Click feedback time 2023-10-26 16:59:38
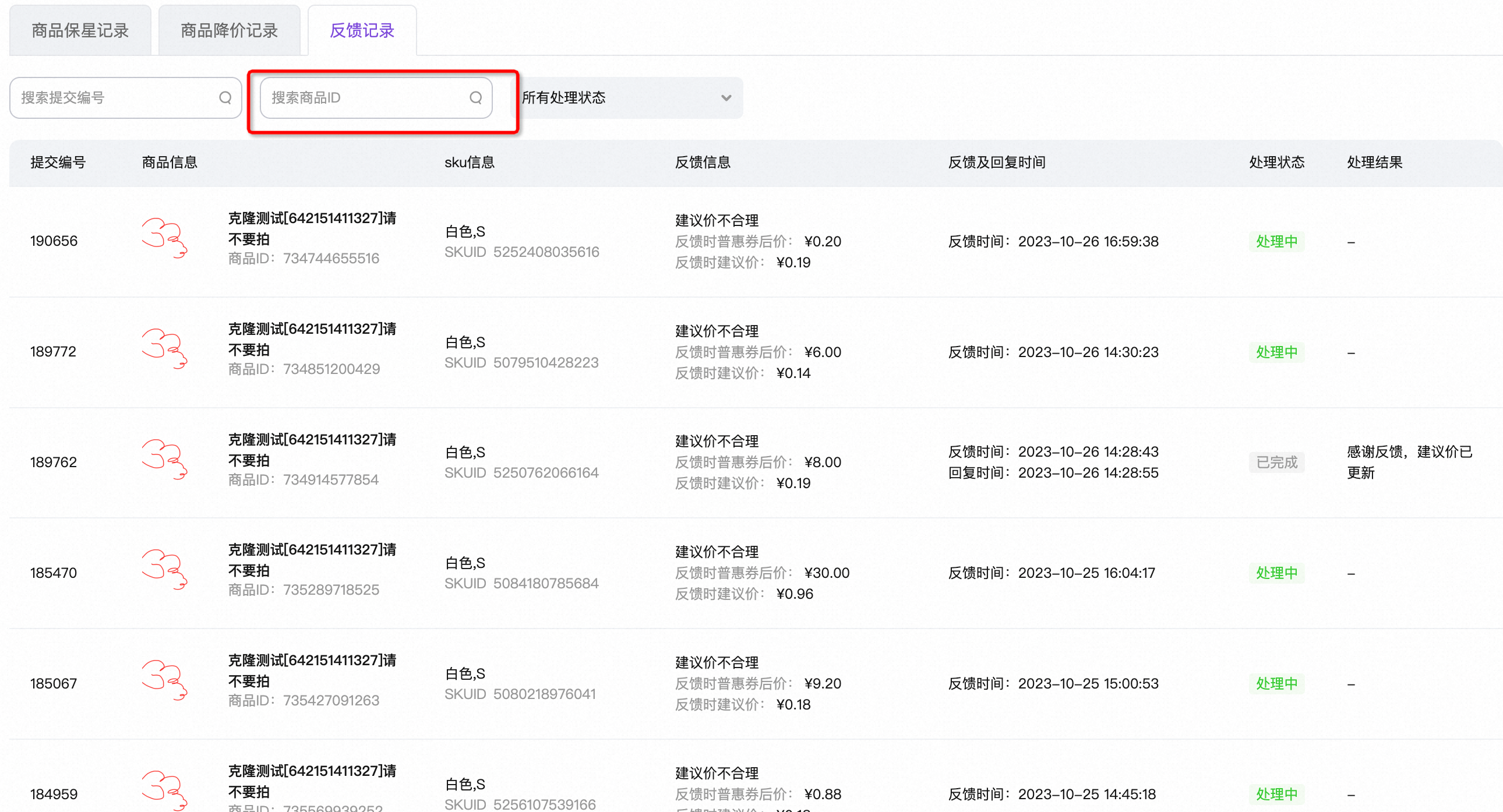This screenshot has width=1503, height=812. click(x=1088, y=242)
